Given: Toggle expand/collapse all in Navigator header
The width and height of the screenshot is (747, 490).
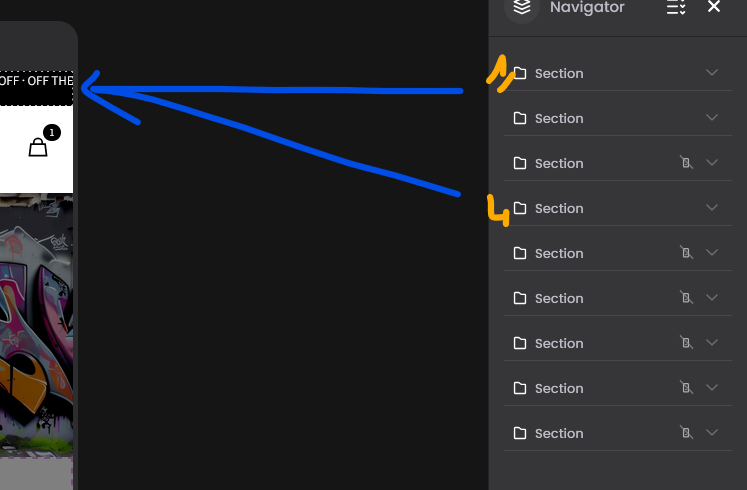Looking at the screenshot, I should point(676,7).
